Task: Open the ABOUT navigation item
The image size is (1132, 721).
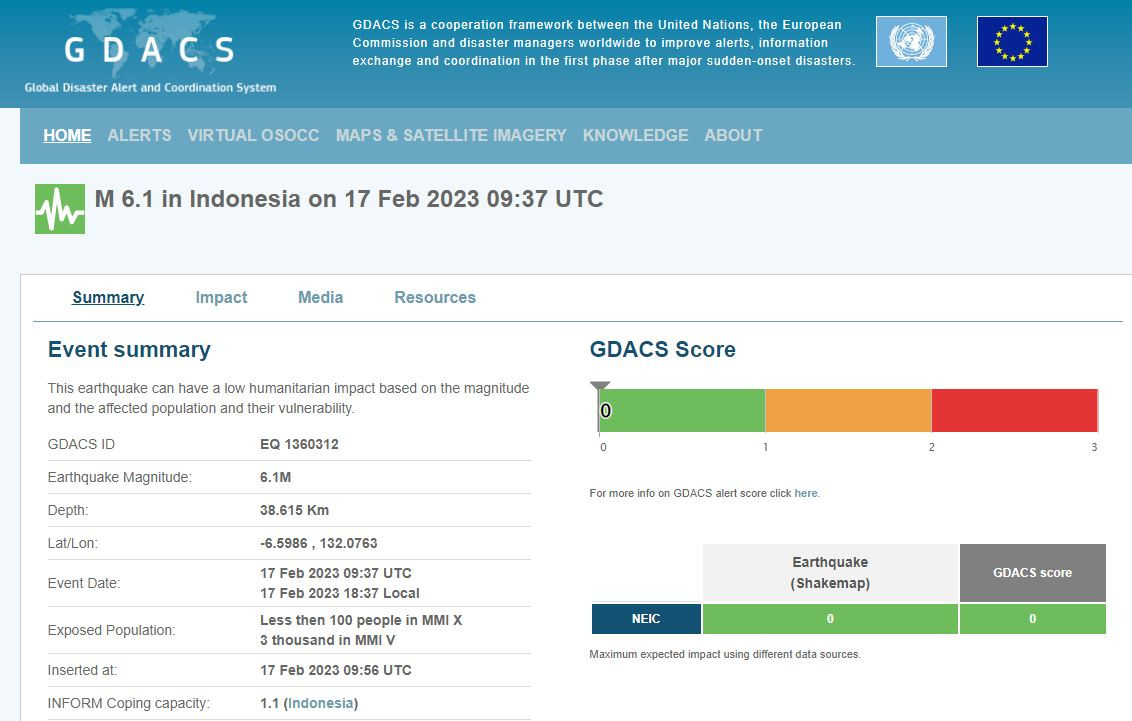Action: 733,135
